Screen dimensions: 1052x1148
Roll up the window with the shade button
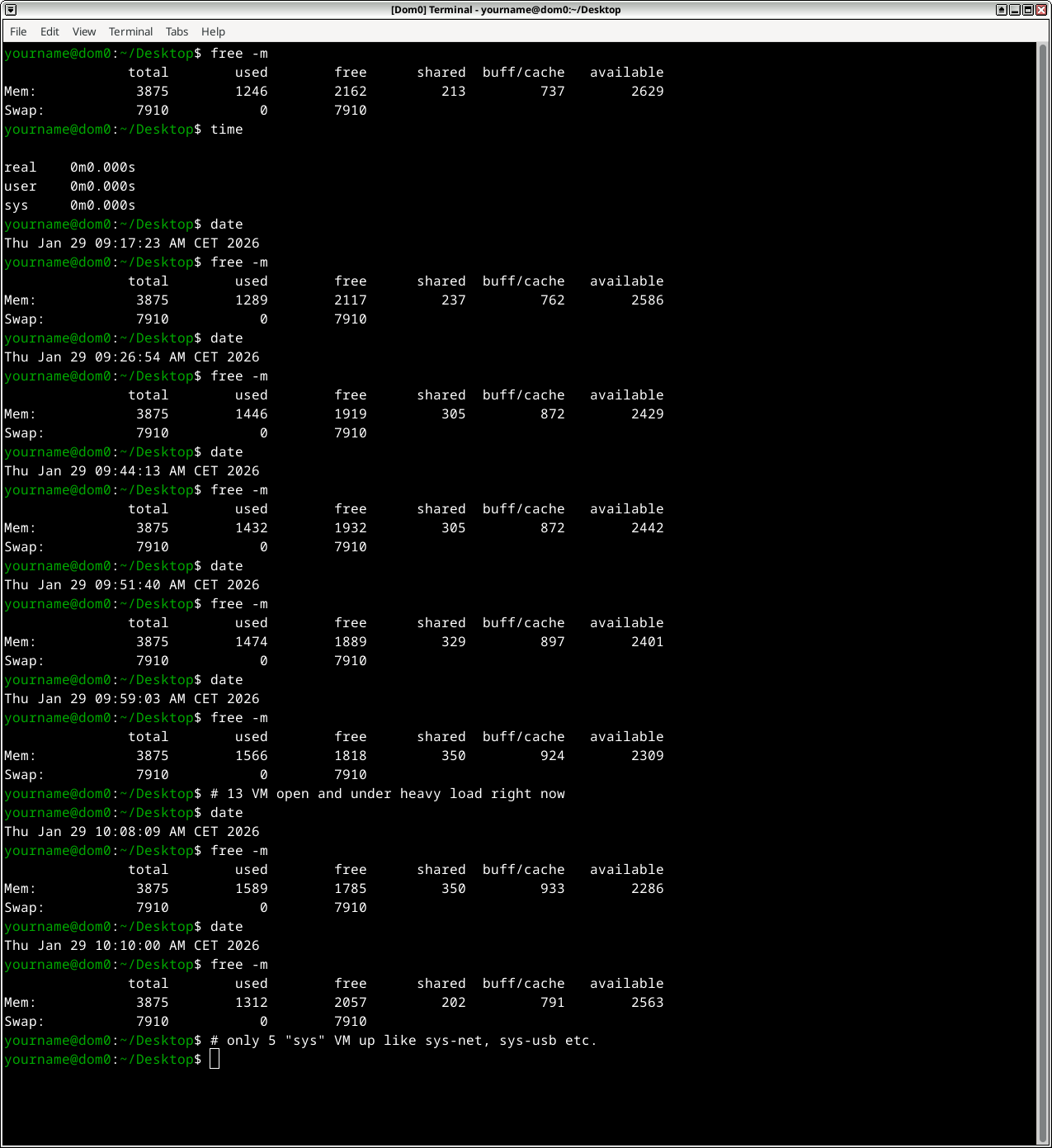pos(1001,10)
